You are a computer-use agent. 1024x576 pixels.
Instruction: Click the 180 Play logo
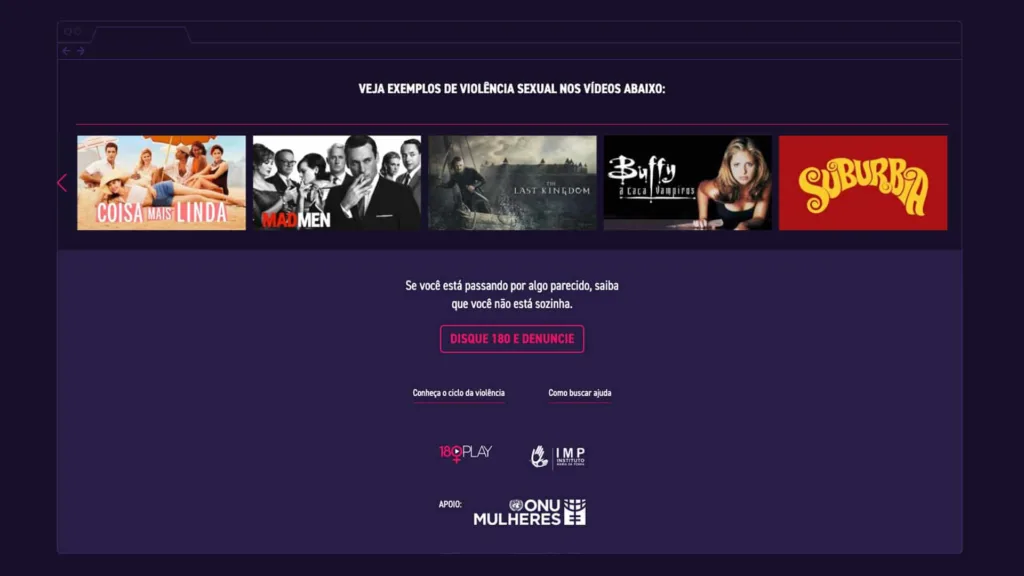(x=466, y=453)
